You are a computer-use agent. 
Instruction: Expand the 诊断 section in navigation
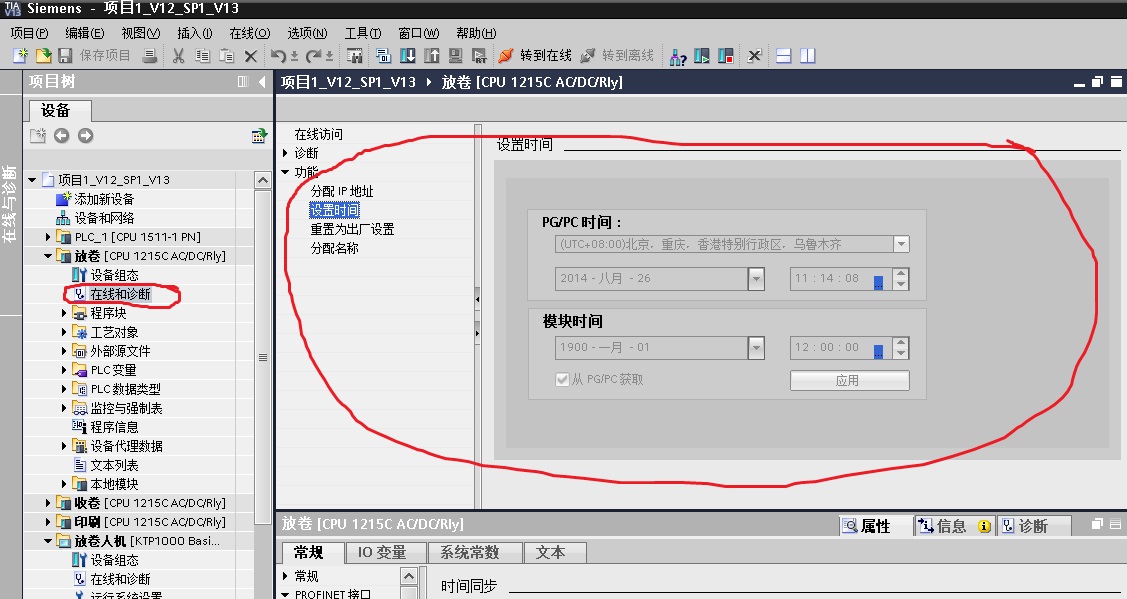[285, 153]
